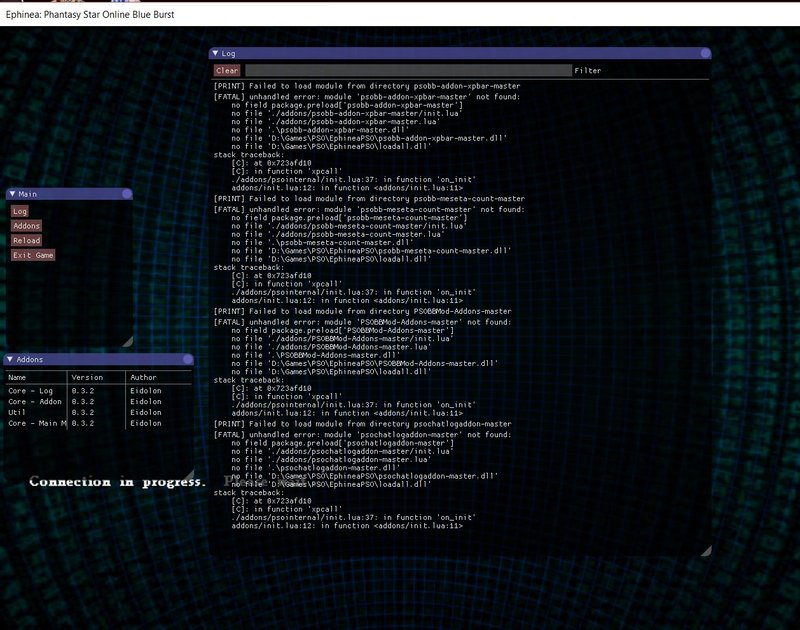Select the Author column header in Addons
800x630 pixels.
pyautogui.click(x=143, y=377)
